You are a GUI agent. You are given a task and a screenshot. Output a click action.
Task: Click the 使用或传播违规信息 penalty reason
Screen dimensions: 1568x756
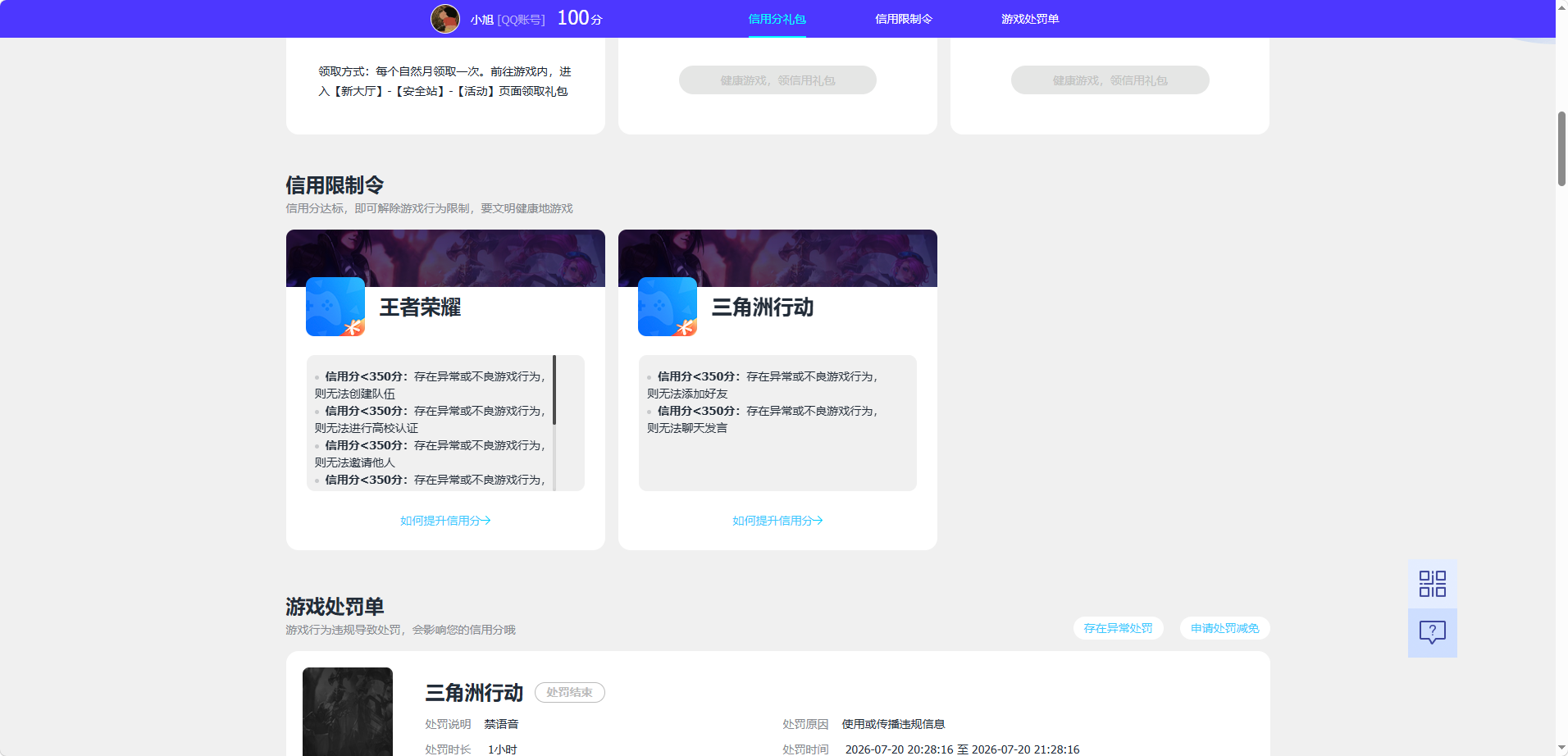pyautogui.click(x=893, y=724)
